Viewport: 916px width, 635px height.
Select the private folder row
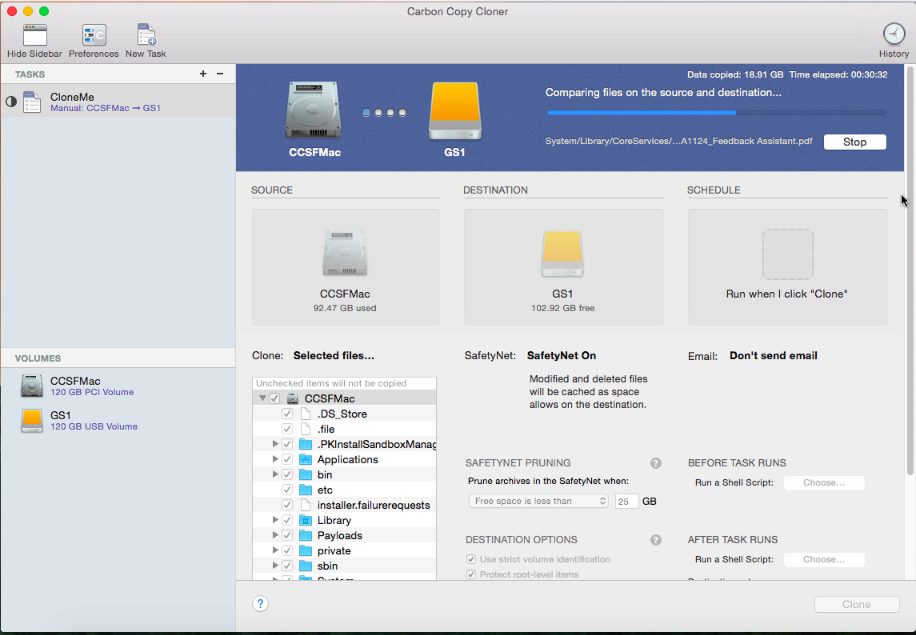pos(345,551)
